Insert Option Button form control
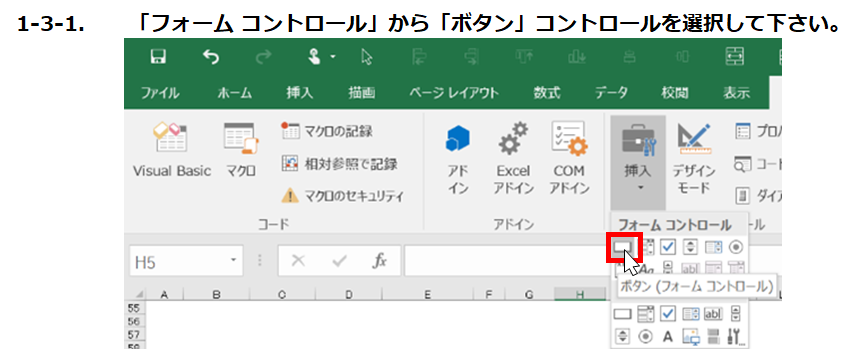The image size is (857, 362). tap(736, 247)
